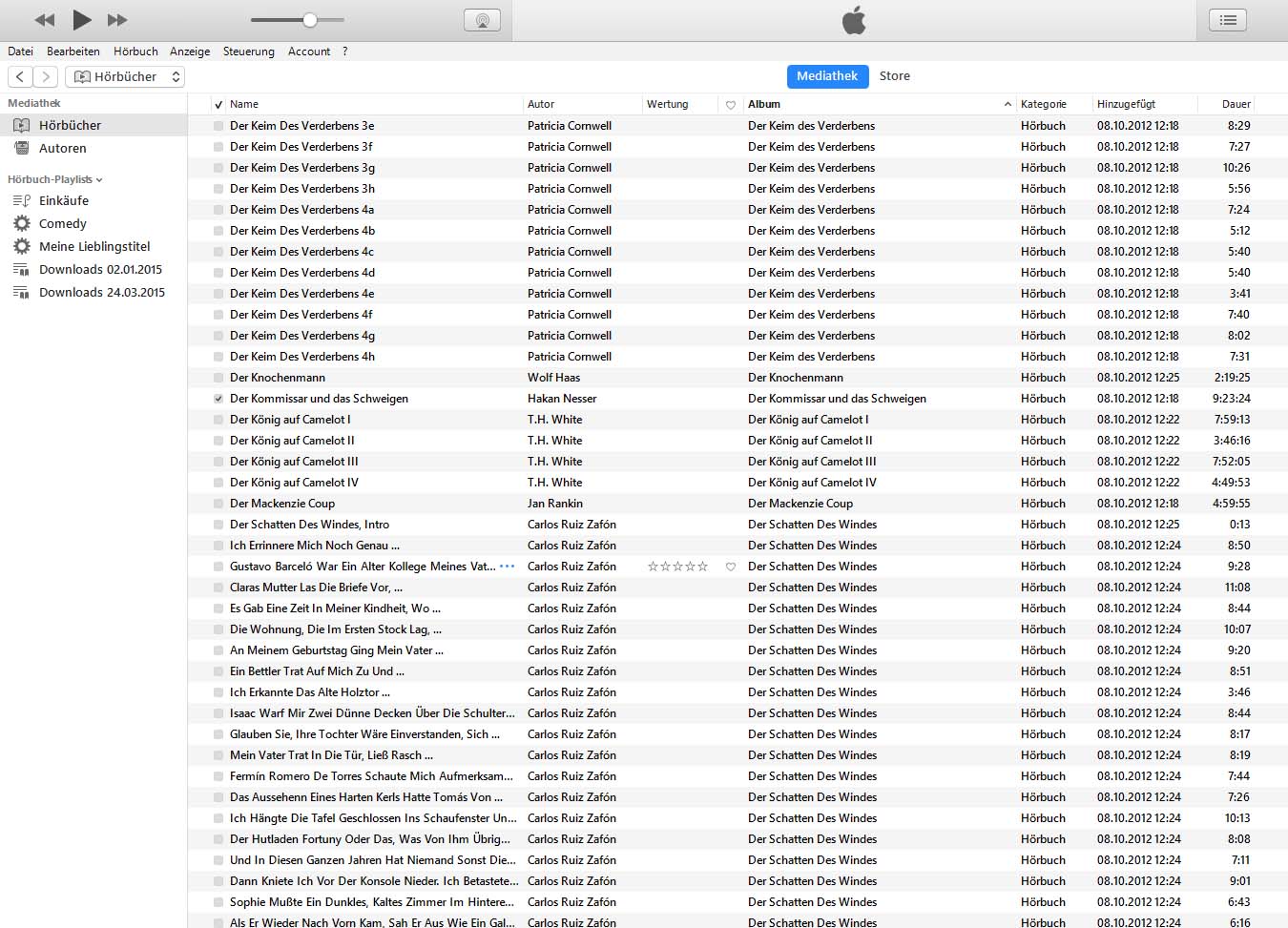The image size is (1288, 928).
Task: Open Meine Lieblingstitel playlist
Action: pyautogui.click(x=93, y=246)
